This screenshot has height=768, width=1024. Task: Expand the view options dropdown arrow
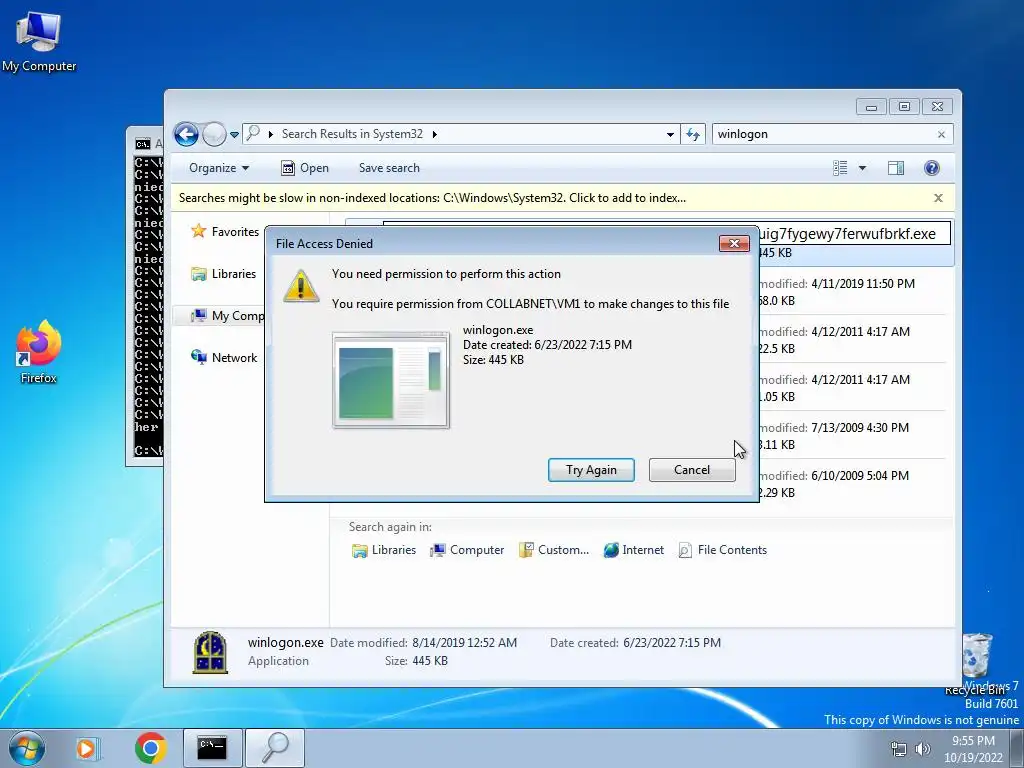point(862,168)
